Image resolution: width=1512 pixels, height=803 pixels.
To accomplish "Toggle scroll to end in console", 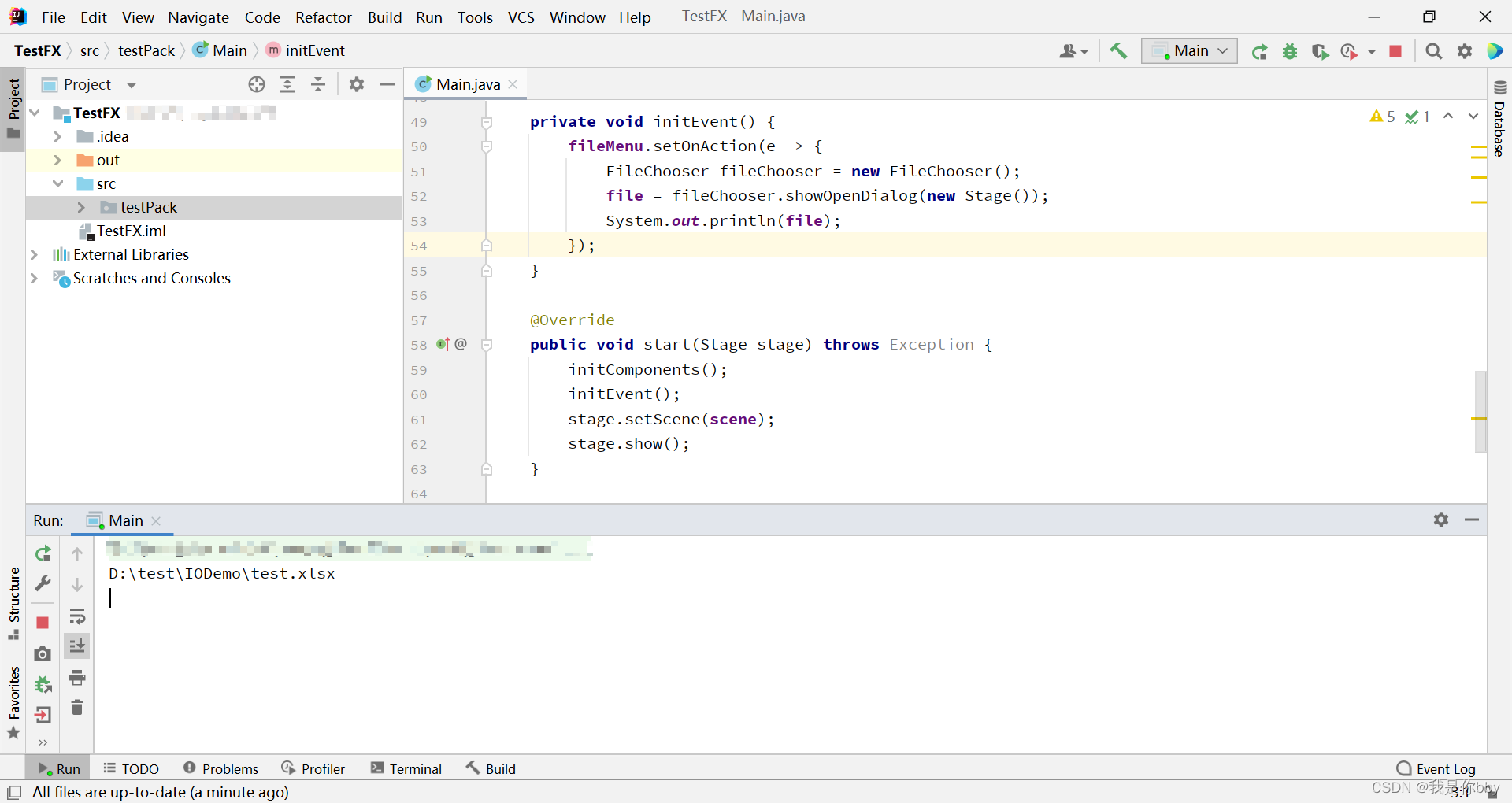I will pyautogui.click(x=77, y=646).
